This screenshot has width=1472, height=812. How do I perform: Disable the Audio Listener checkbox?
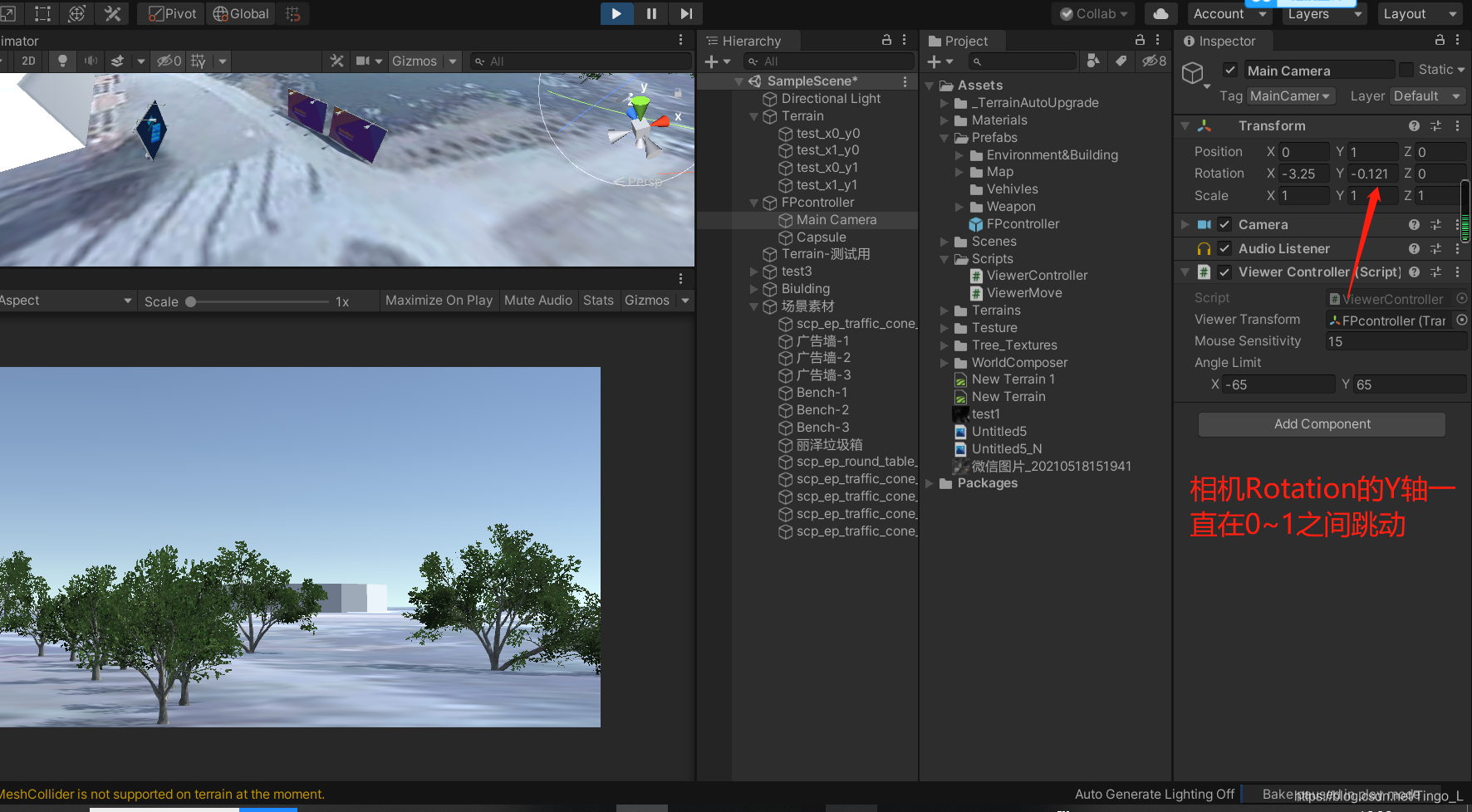coord(1224,248)
